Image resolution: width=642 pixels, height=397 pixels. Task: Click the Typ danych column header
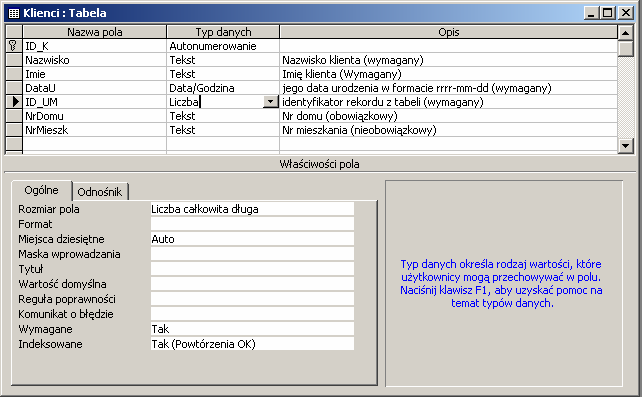click(223, 32)
